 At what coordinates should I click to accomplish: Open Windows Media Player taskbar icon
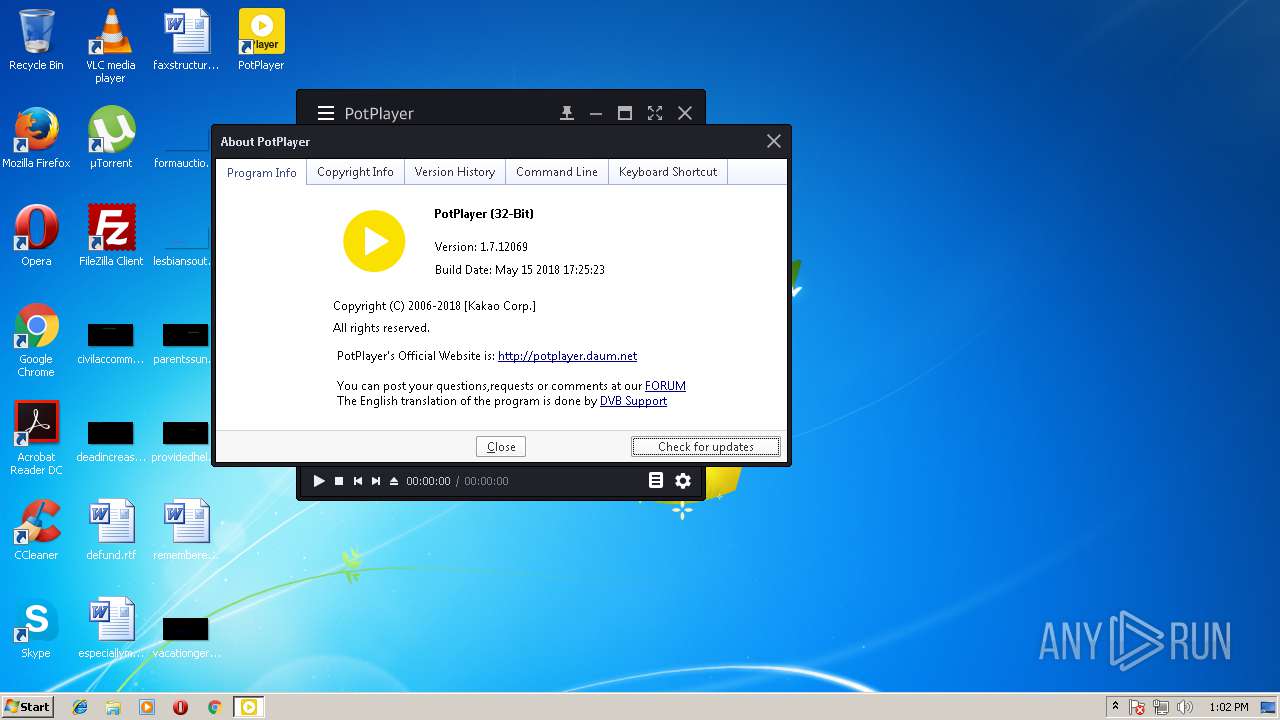pos(147,707)
